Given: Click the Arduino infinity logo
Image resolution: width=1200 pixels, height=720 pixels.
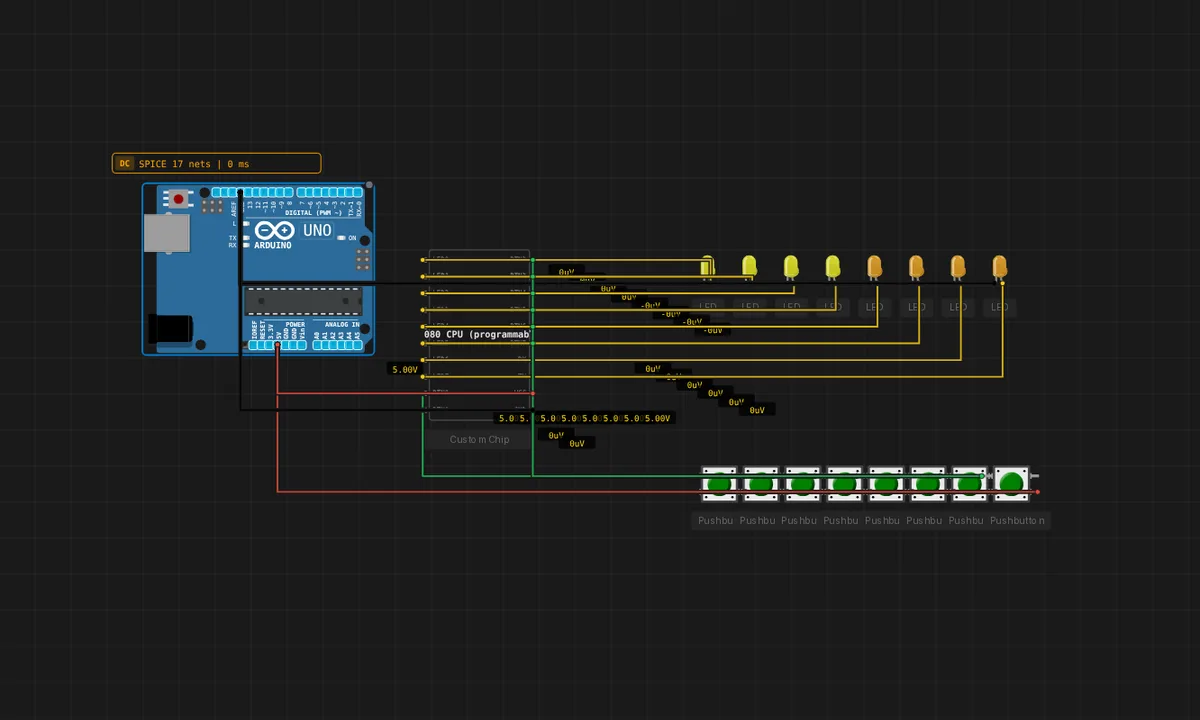Looking at the screenshot, I should pos(274,231).
